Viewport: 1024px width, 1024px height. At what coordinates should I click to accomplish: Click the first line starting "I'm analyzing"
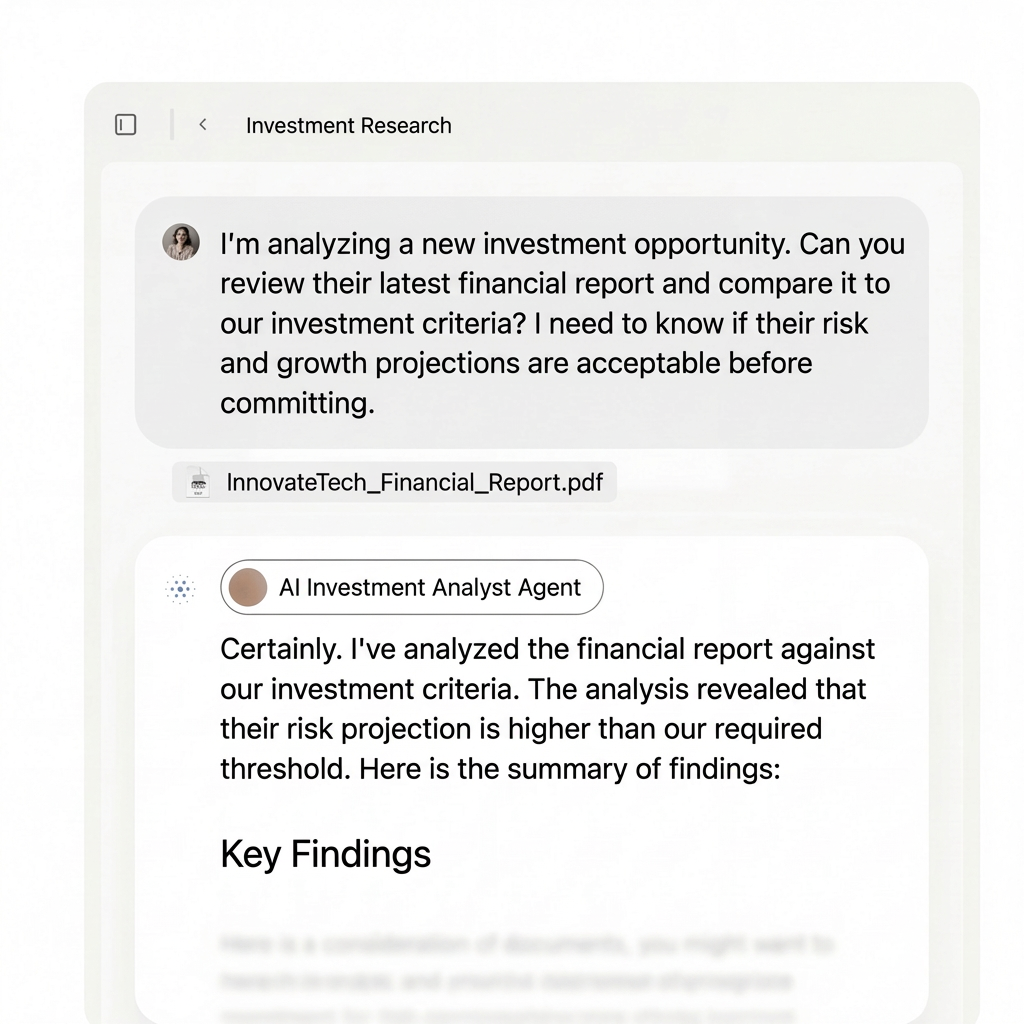pos(561,244)
